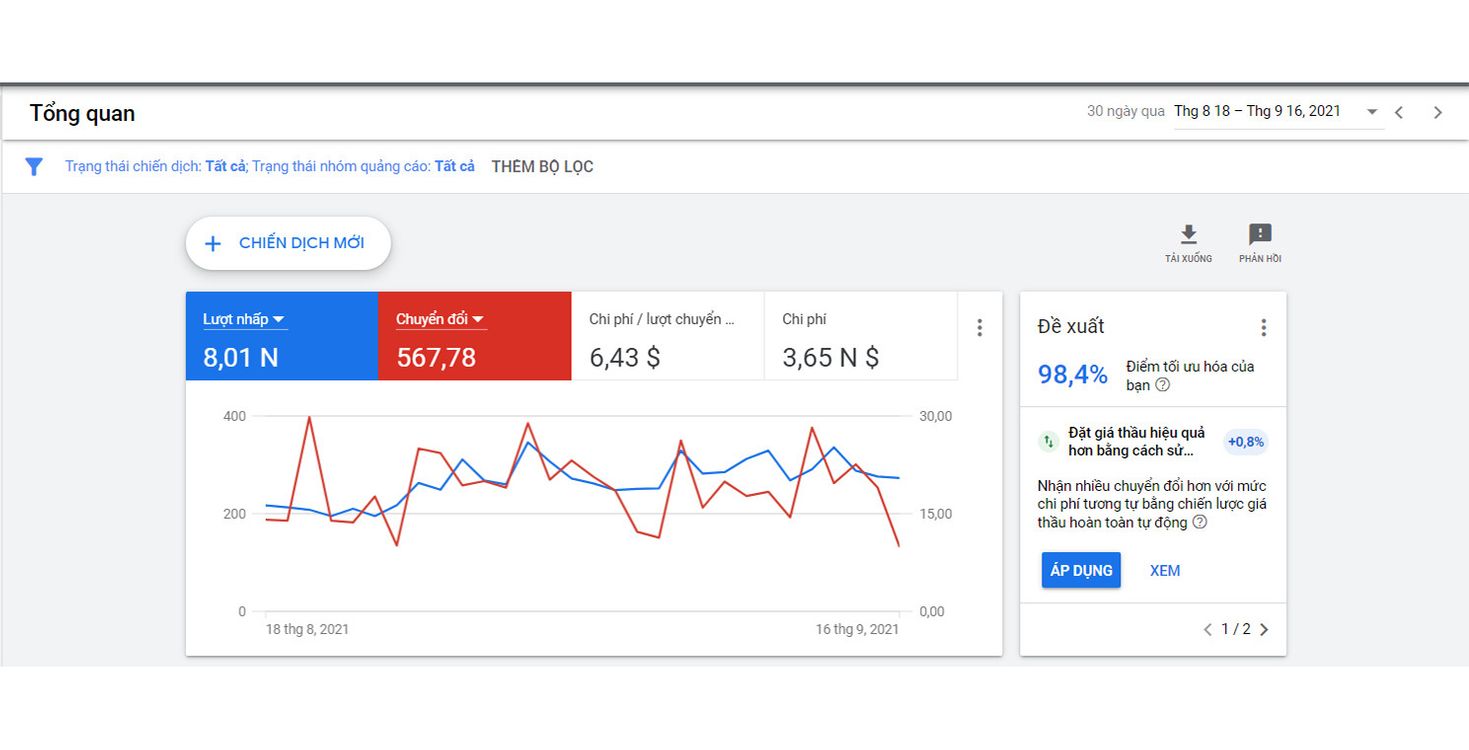Show the previous recommendation page
Viewport: 1469px width, 750px height.
coord(1208,630)
